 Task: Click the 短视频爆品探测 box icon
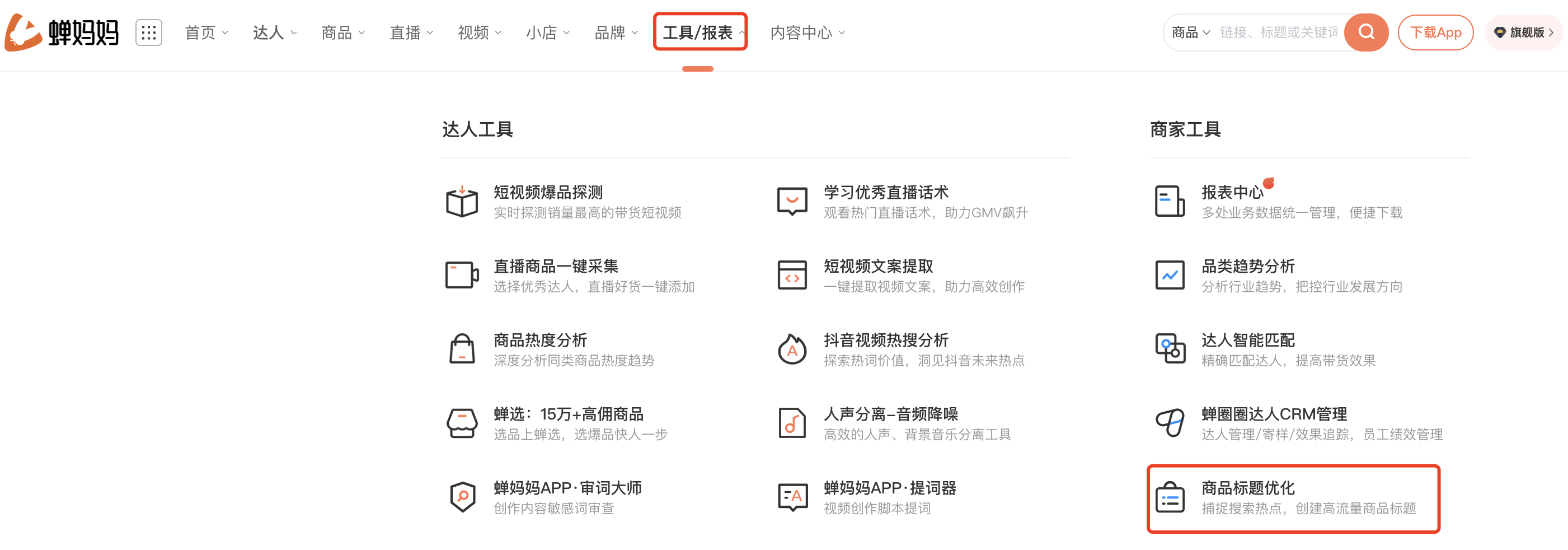(x=462, y=202)
